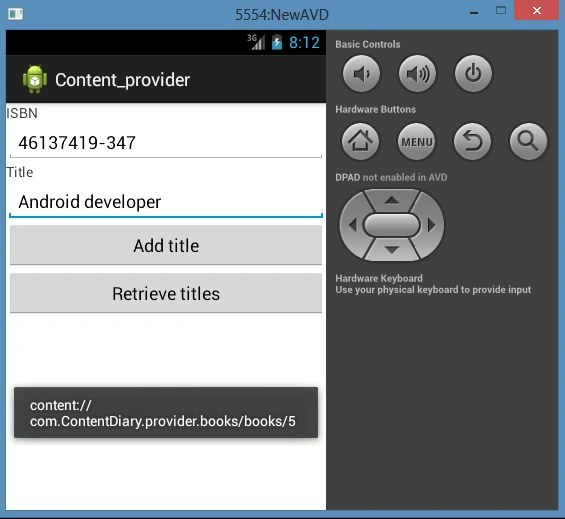Image resolution: width=565 pixels, height=519 pixels.
Task: Click the 3G signal strength icon
Action: click(x=256, y=42)
